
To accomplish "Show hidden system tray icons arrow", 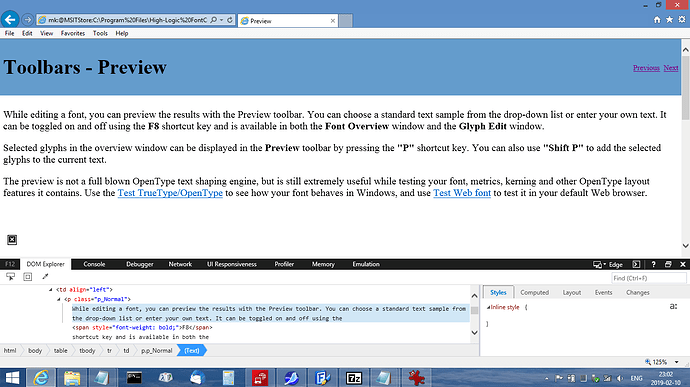I will coord(547,378).
